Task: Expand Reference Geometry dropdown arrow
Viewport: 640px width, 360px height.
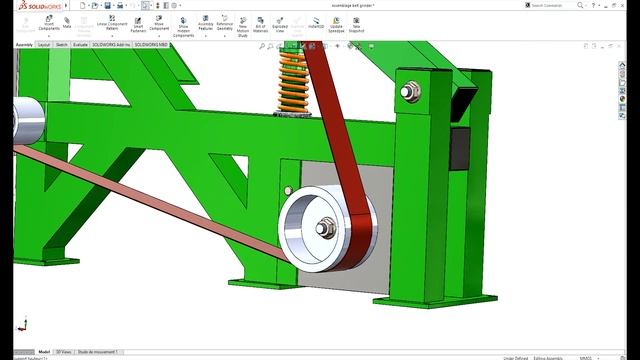Action: [x=224, y=36]
